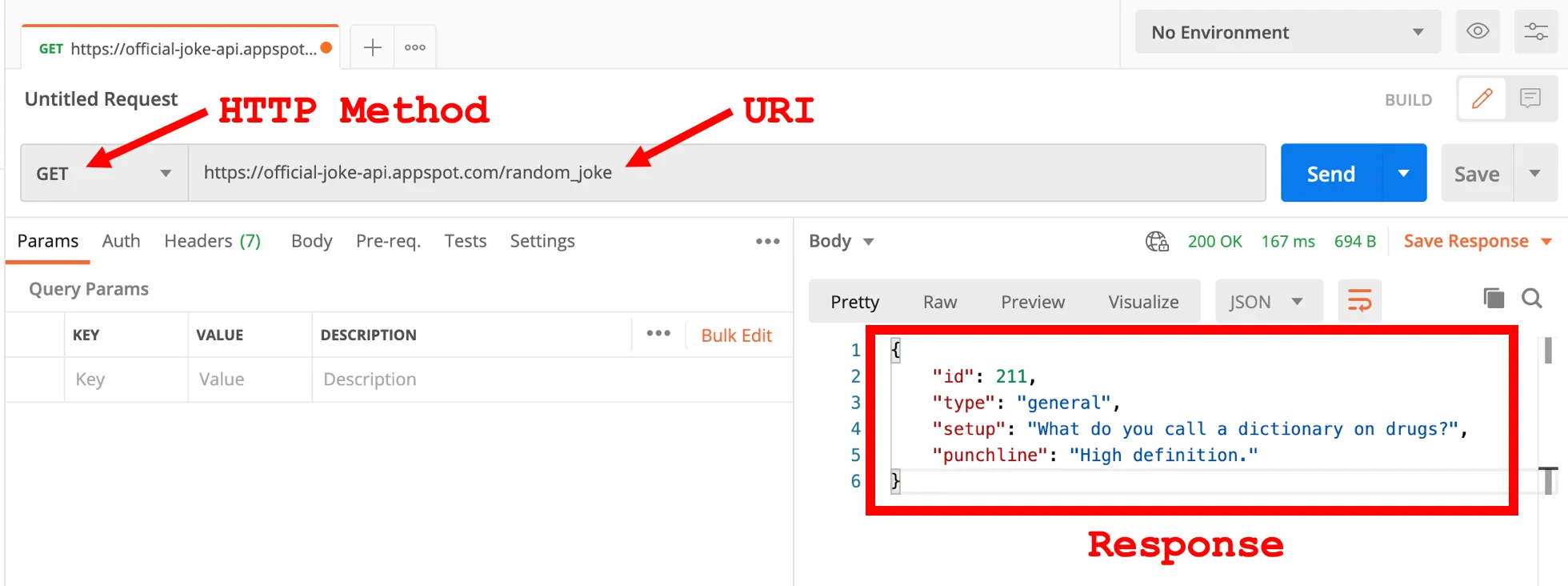Click the query param Description field
Screen dimensions: 1568x586
pyautogui.click(x=552, y=379)
